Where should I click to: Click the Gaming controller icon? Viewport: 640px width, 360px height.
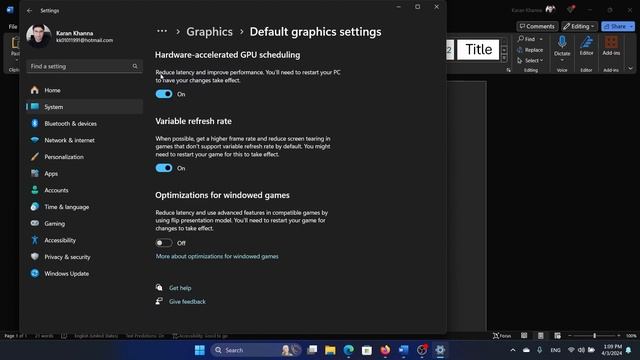[x=35, y=224]
